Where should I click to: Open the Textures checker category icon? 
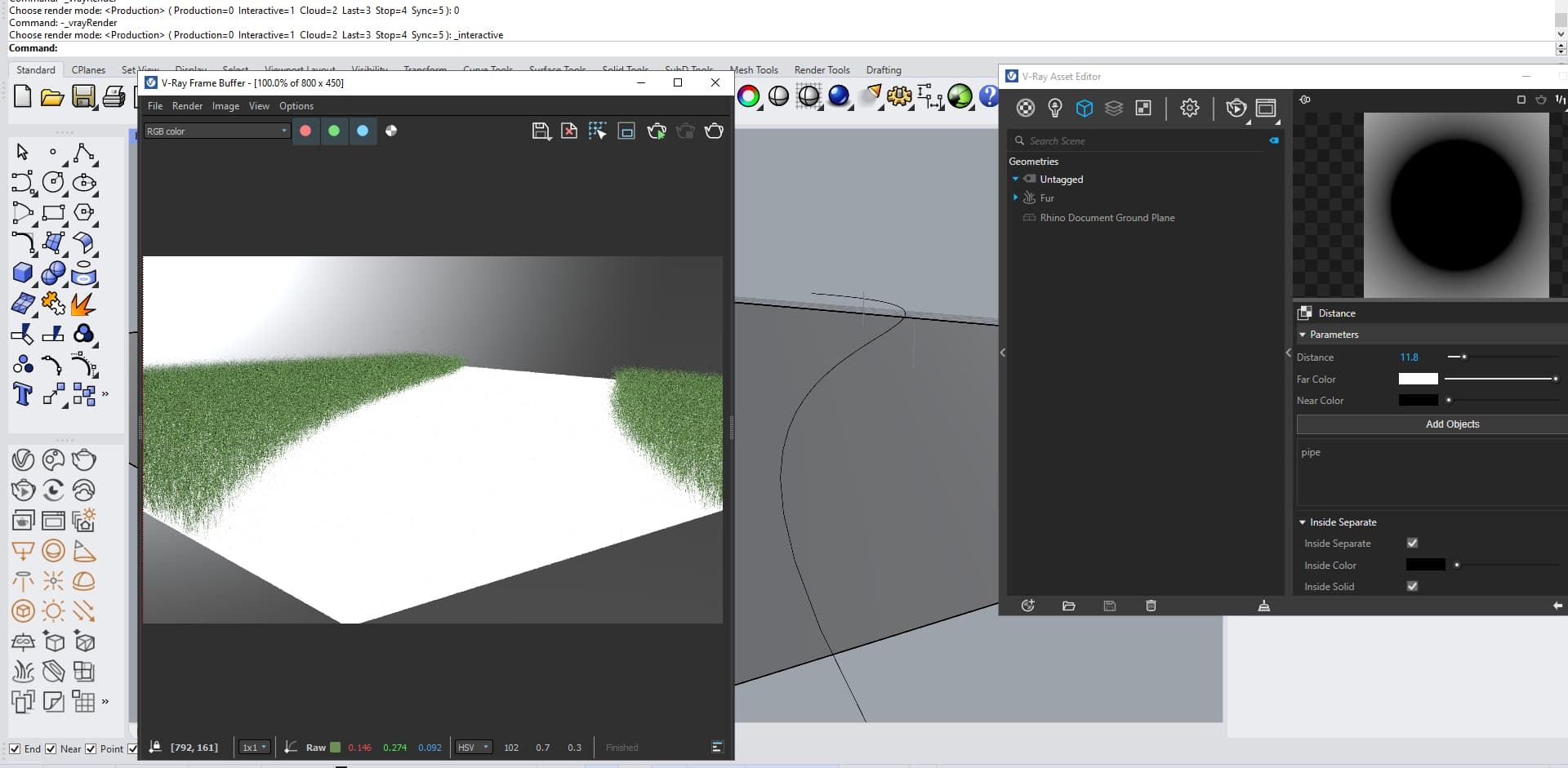[1143, 108]
